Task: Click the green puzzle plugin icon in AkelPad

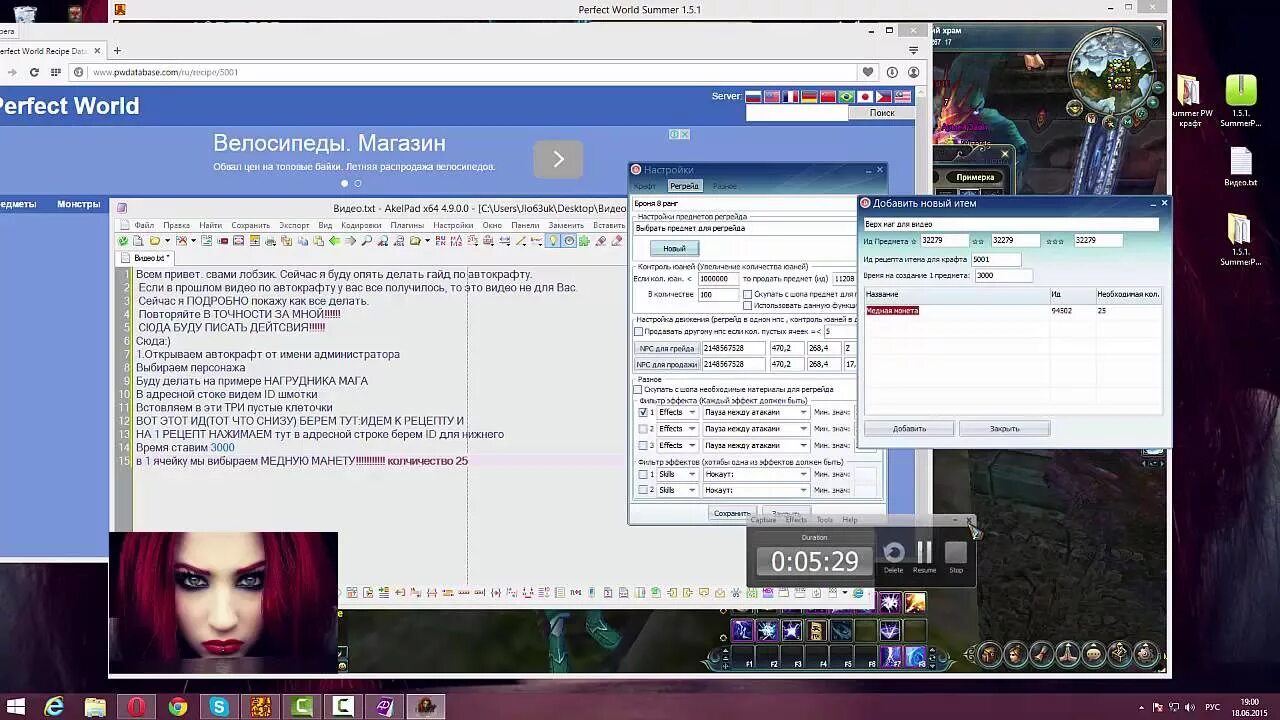Action: [583, 241]
